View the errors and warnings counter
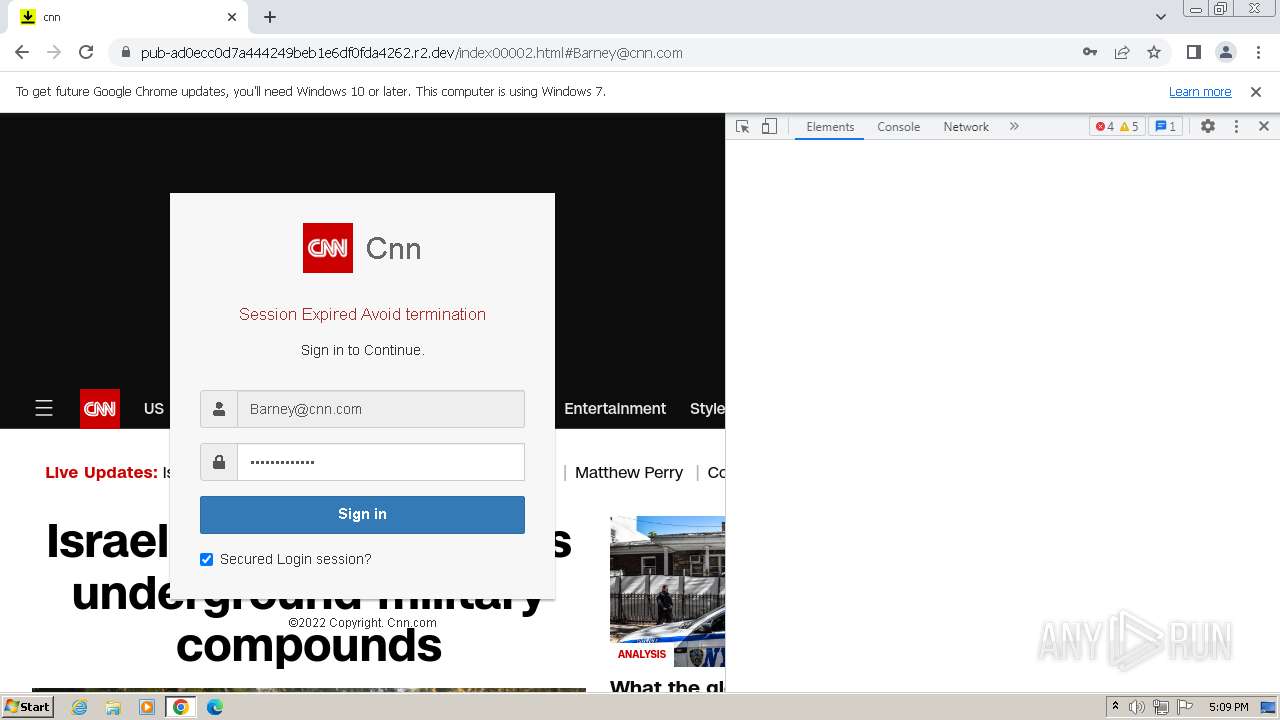1280x720 pixels. 1117,127
